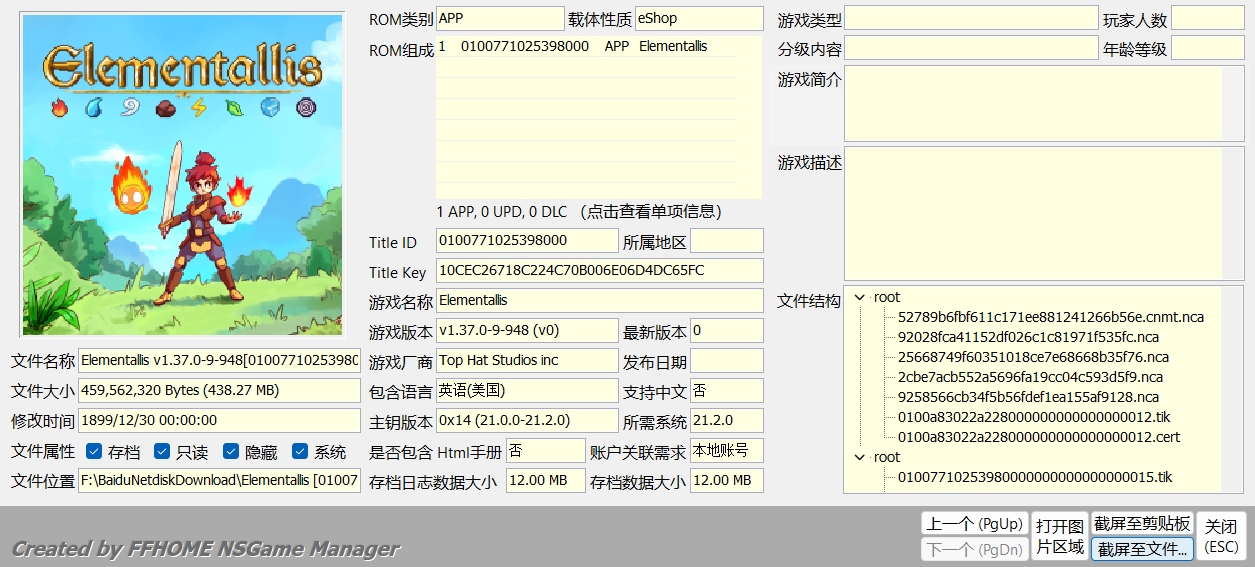Select 52789b6fbf611c171ee881241266b56e.cnmt.nca
The image size is (1255, 567).
(1051, 317)
